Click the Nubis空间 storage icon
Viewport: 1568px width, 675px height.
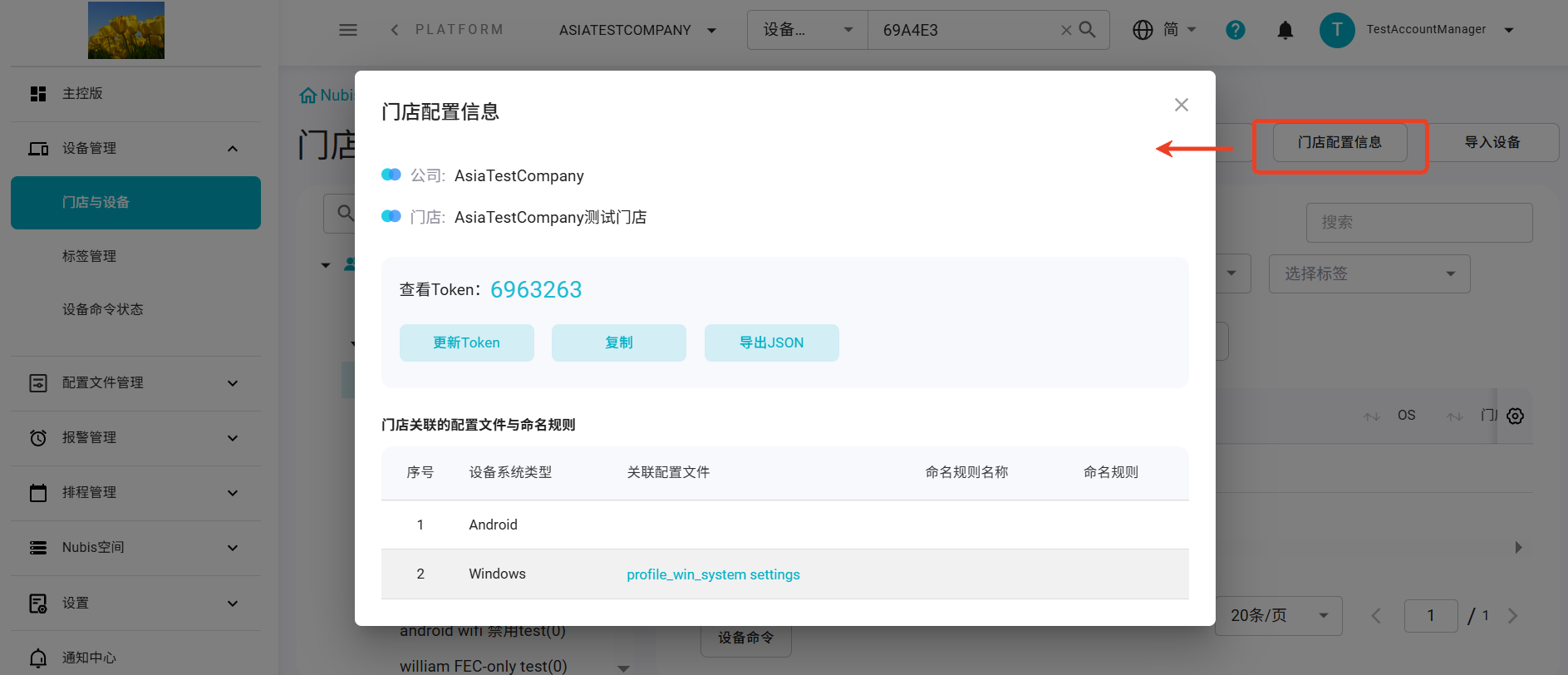38,548
